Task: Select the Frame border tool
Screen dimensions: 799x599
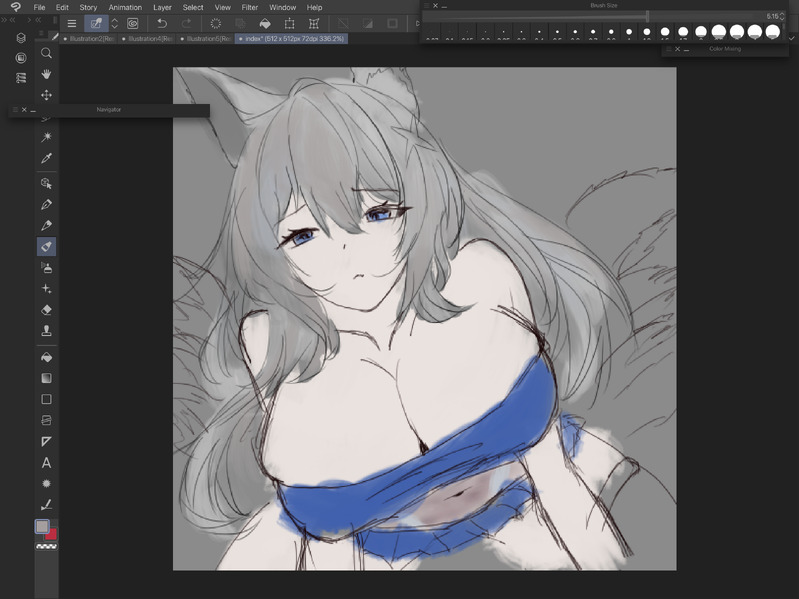Action: (46, 420)
